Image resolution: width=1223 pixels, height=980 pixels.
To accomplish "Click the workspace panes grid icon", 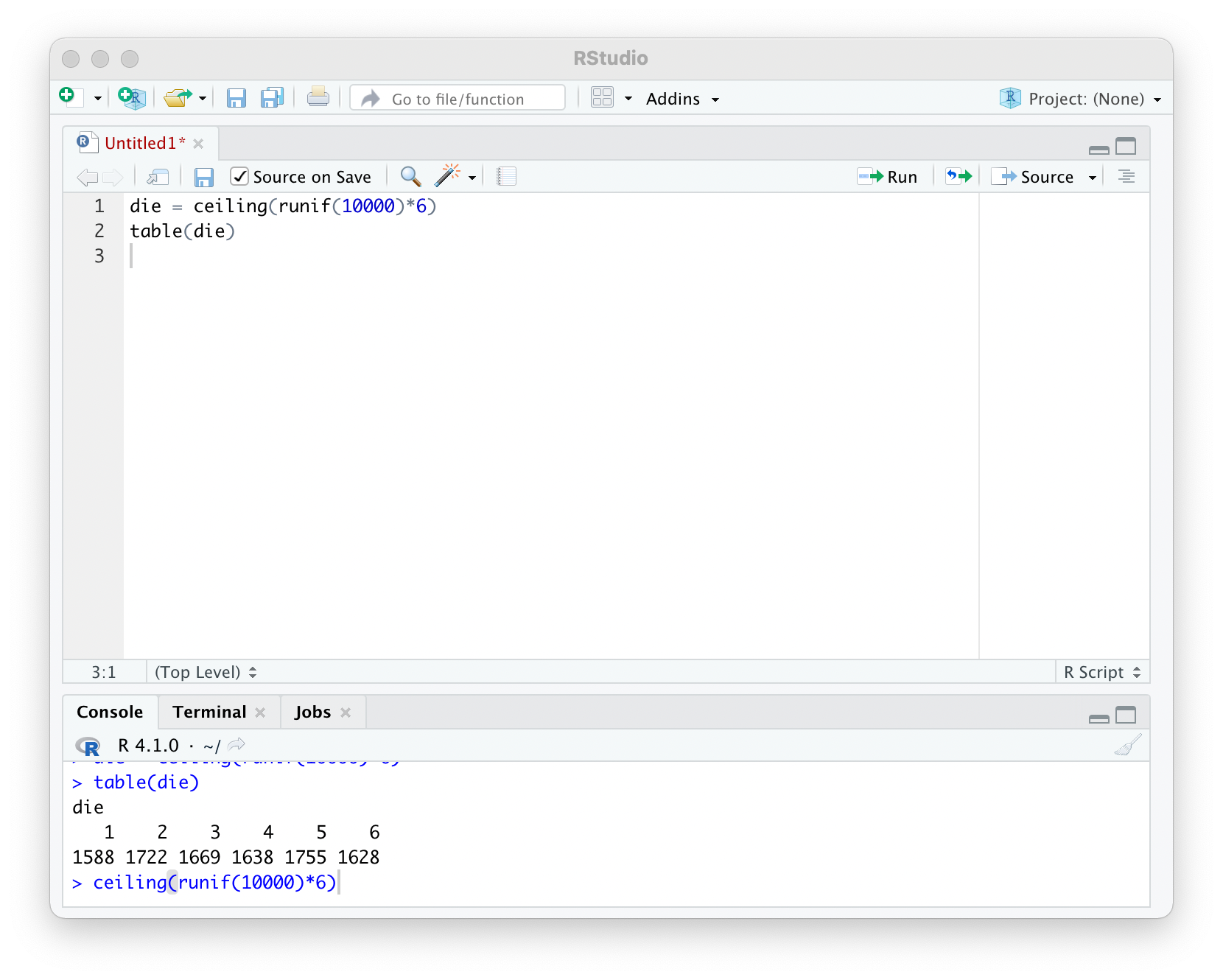I will pyautogui.click(x=602, y=97).
